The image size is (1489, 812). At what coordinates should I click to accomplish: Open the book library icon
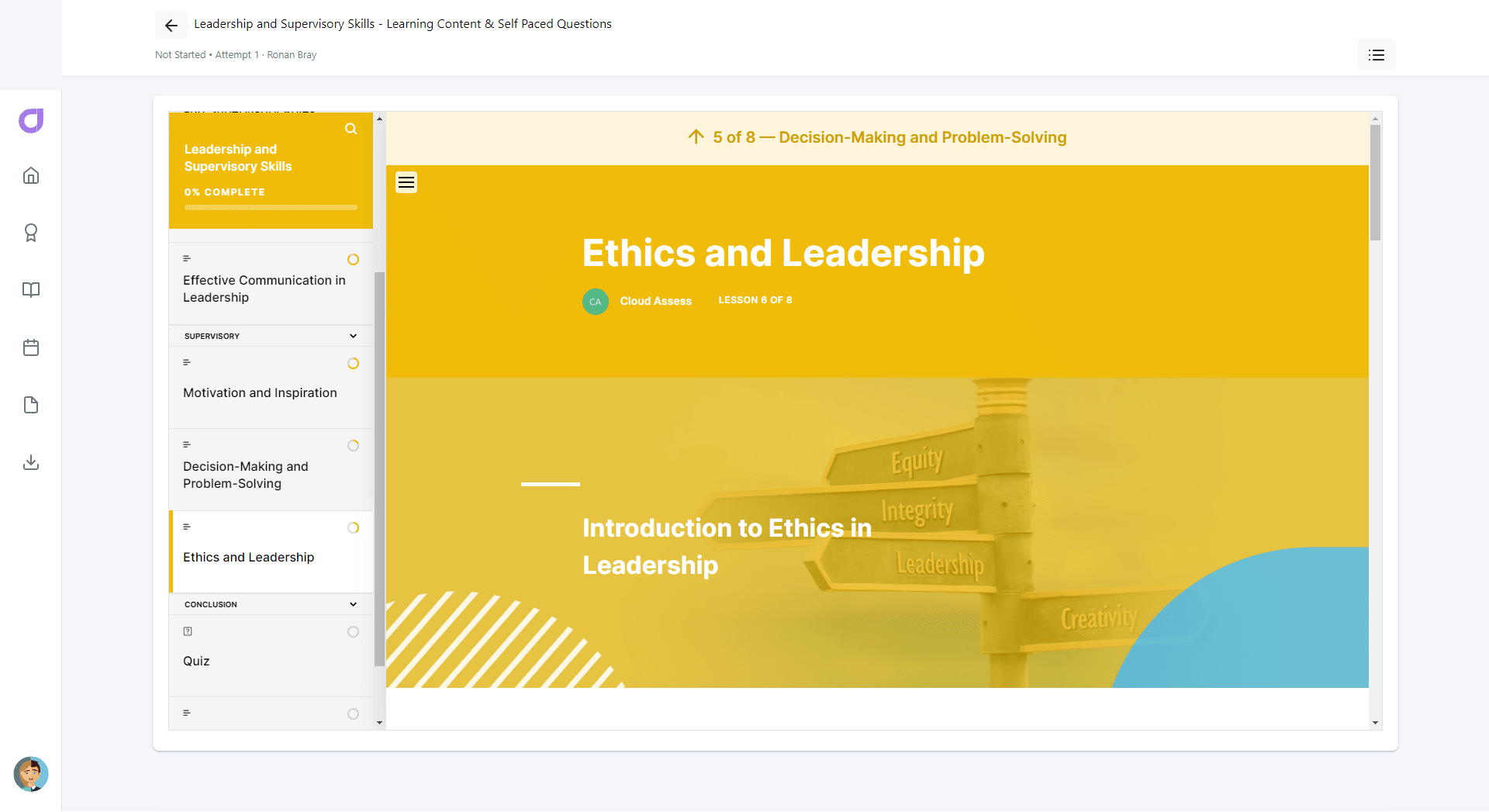(31, 290)
